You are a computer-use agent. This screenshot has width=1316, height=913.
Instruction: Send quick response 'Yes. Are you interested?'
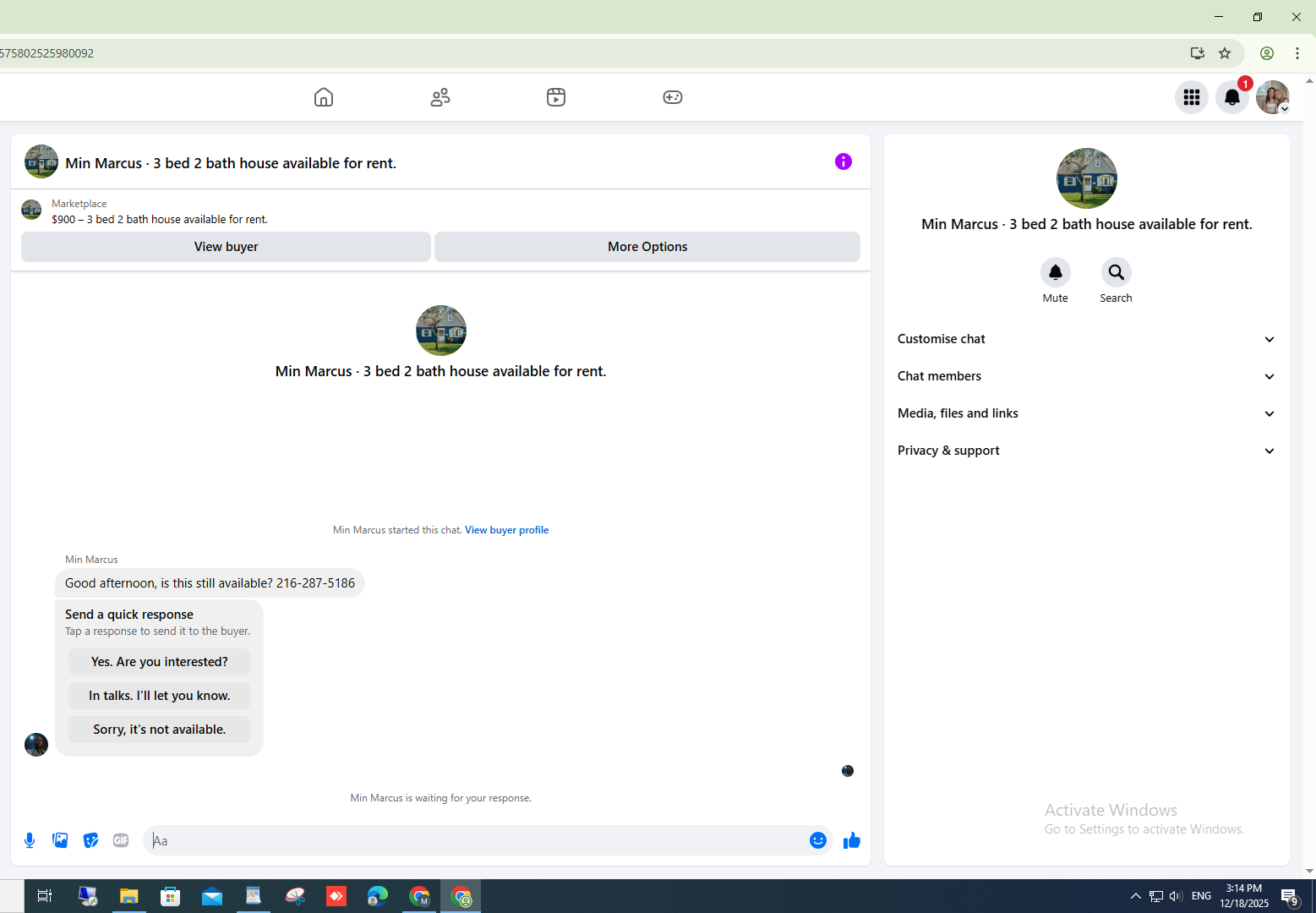(x=160, y=662)
